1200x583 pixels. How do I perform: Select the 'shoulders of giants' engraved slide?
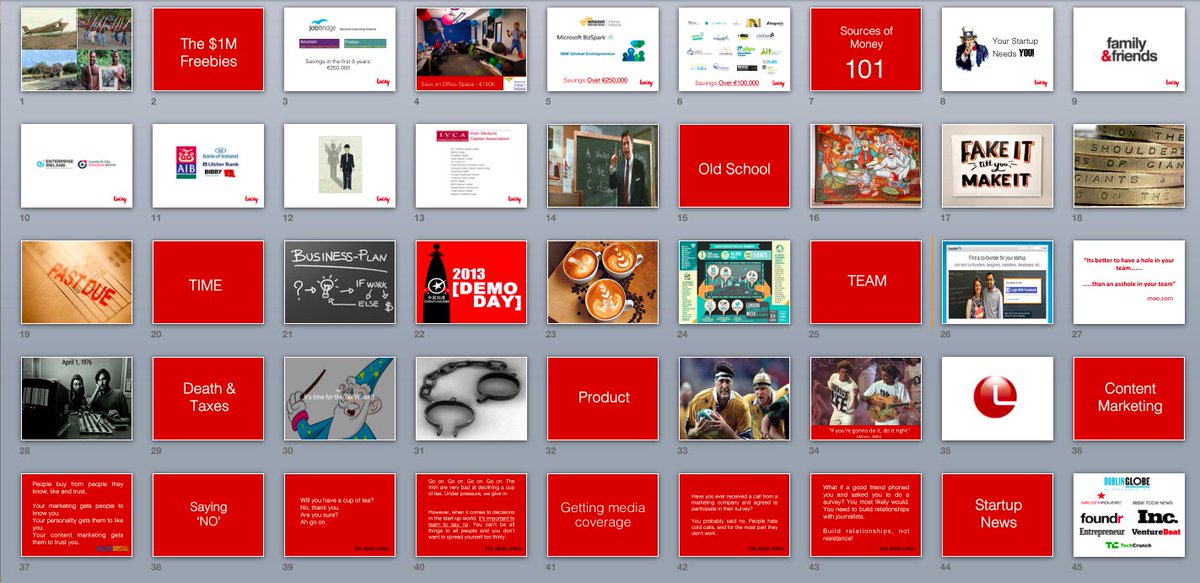(1129, 166)
